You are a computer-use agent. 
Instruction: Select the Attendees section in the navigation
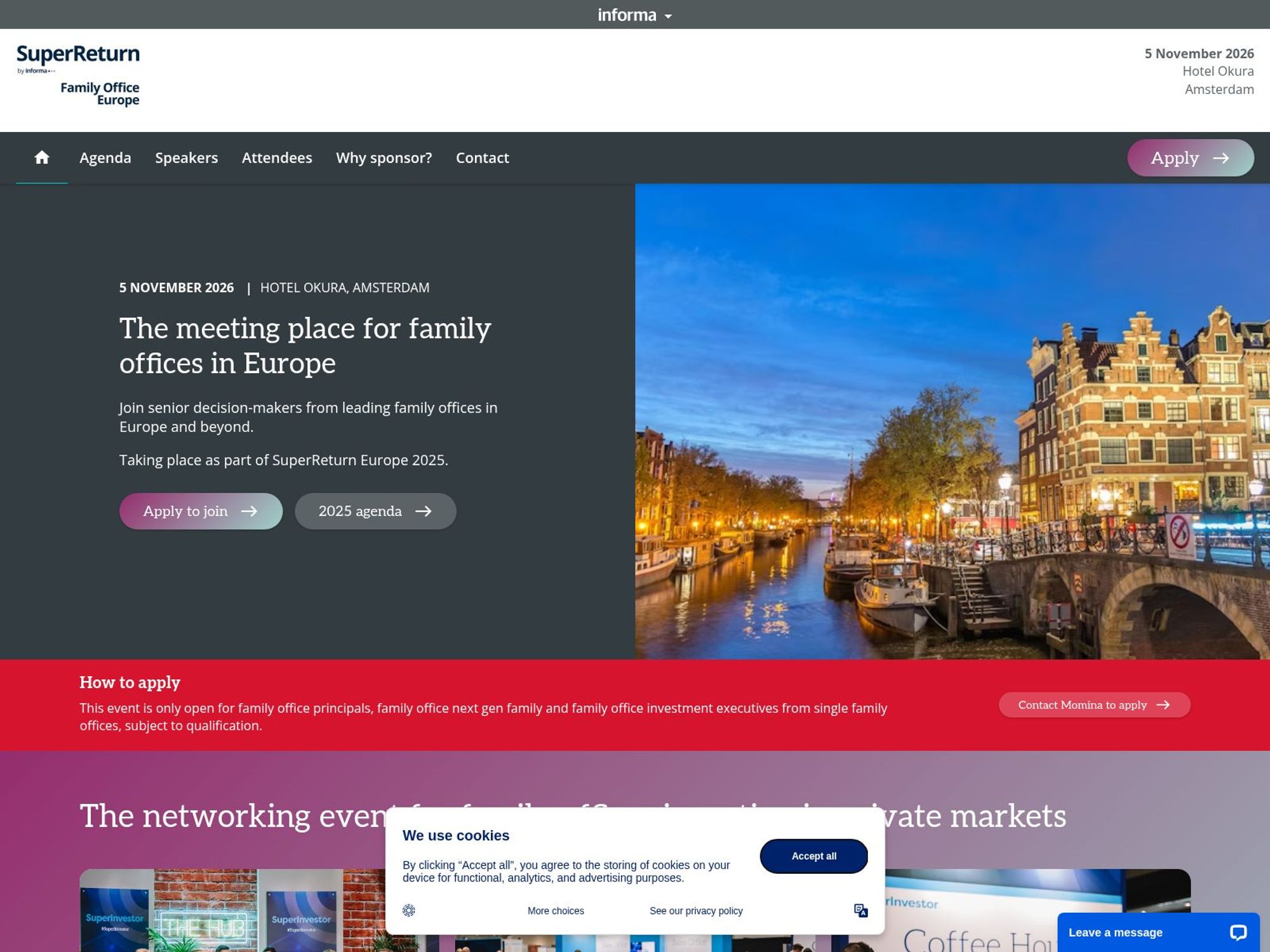(x=277, y=157)
